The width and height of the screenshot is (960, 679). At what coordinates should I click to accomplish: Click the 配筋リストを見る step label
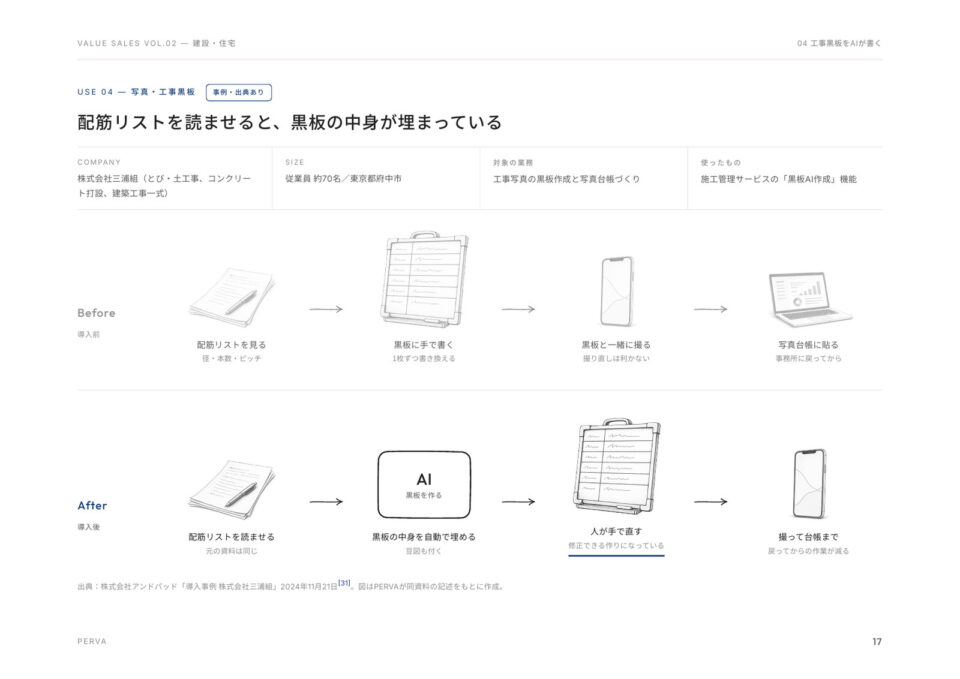coord(231,345)
